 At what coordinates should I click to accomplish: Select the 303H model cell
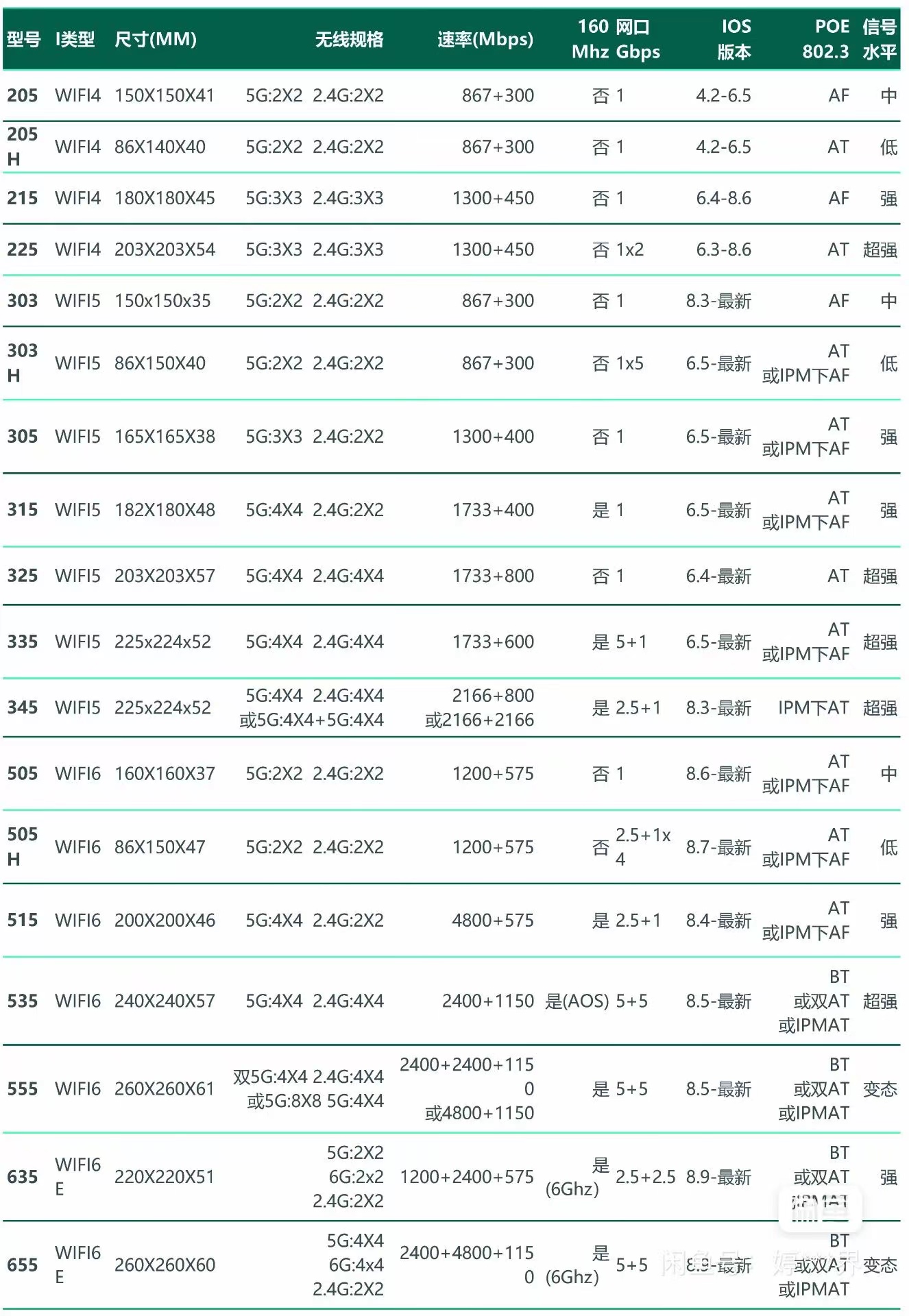tap(23, 363)
